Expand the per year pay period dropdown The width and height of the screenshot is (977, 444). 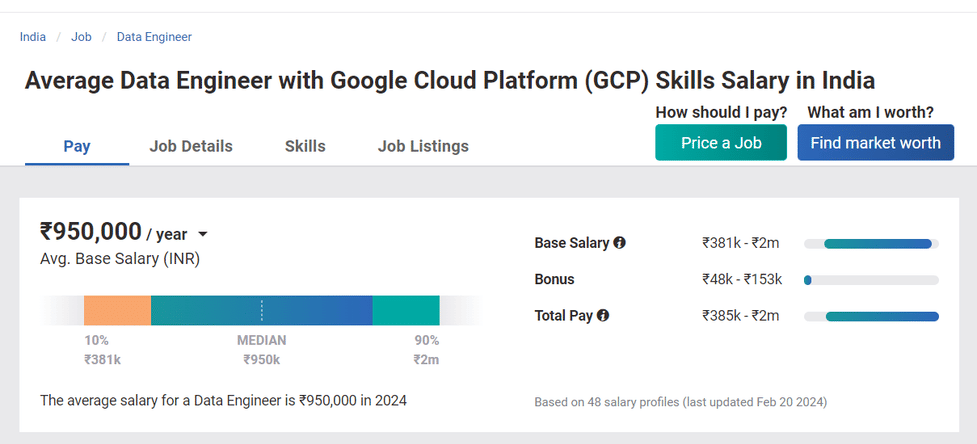[203, 235]
